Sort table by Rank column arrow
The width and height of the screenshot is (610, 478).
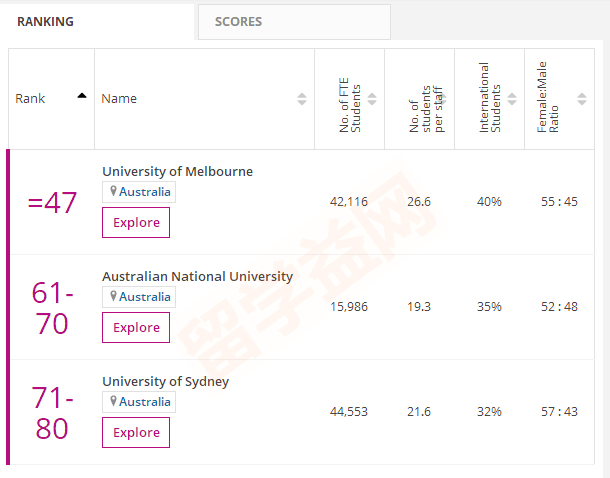(x=82, y=96)
